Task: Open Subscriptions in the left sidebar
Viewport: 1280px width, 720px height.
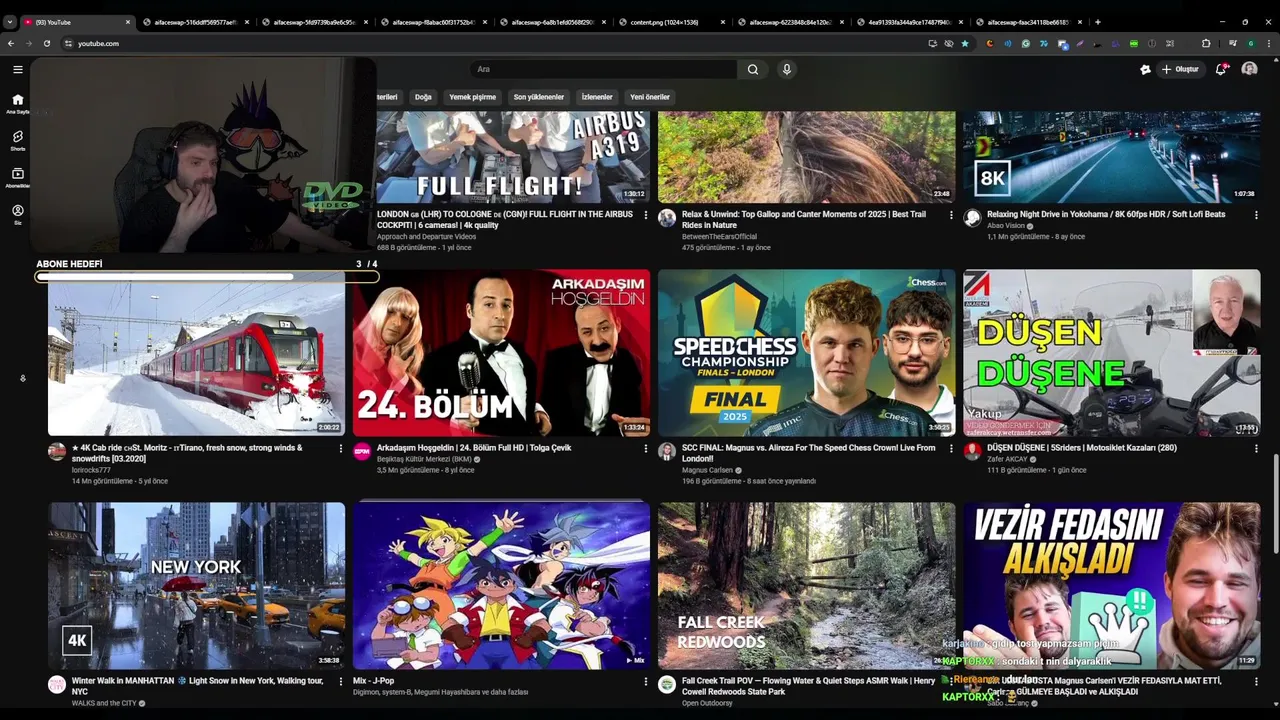Action: pyautogui.click(x=18, y=177)
